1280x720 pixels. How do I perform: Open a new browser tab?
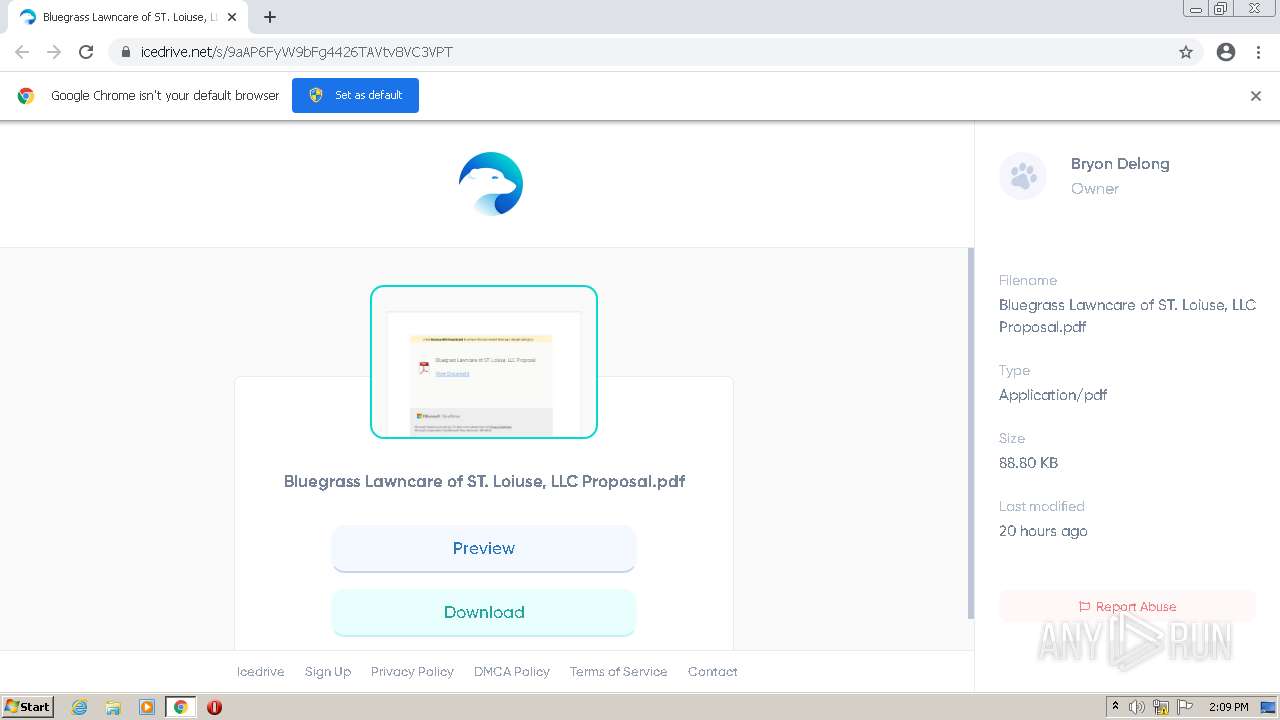(x=270, y=17)
